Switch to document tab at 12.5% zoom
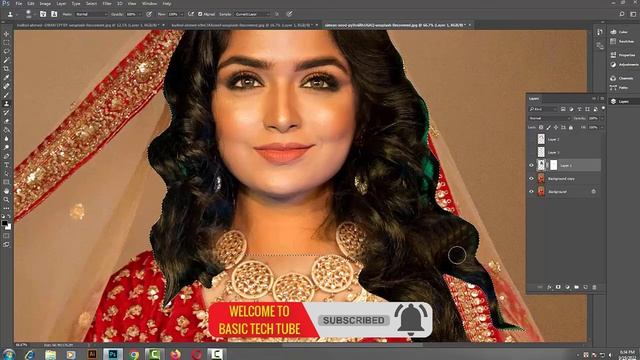 (x=89, y=25)
